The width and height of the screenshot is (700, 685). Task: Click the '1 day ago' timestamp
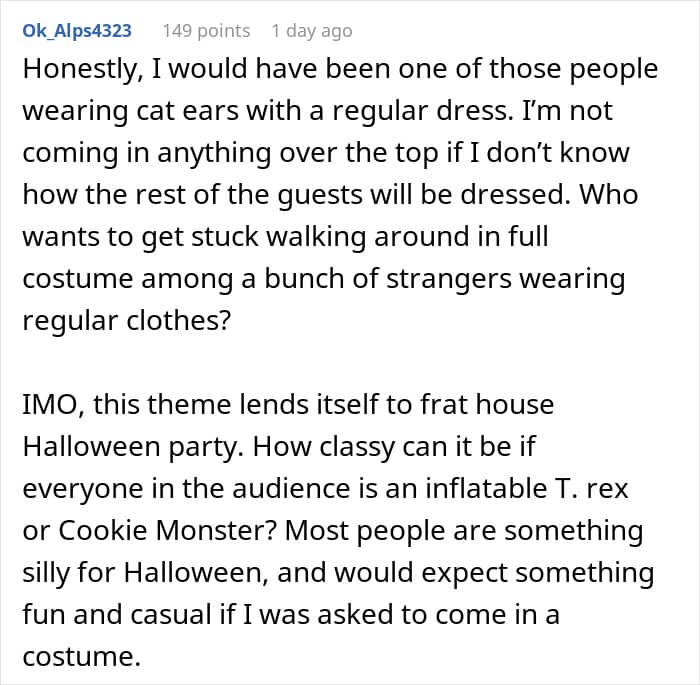pyautogui.click(x=311, y=30)
